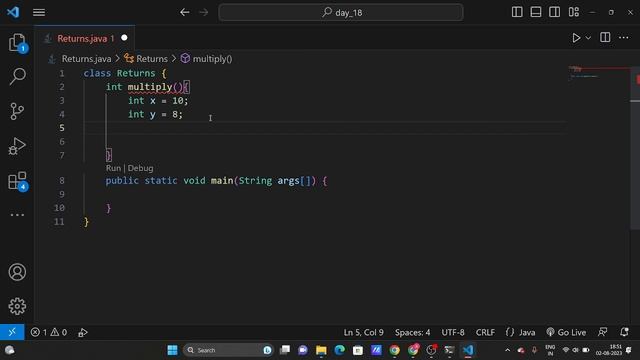Open the Windows Start menu
This screenshot has height=360, width=640.
tap(172, 350)
